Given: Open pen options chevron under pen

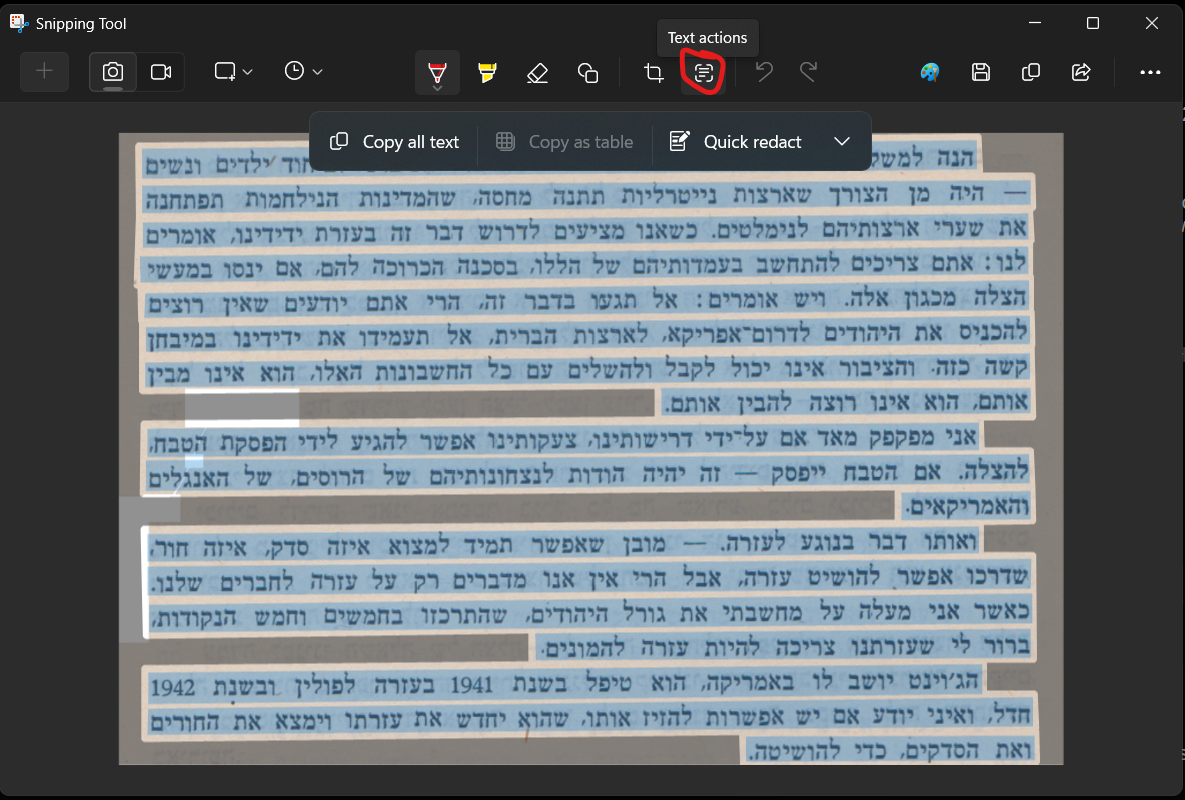Looking at the screenshot, I should [437, 88].
